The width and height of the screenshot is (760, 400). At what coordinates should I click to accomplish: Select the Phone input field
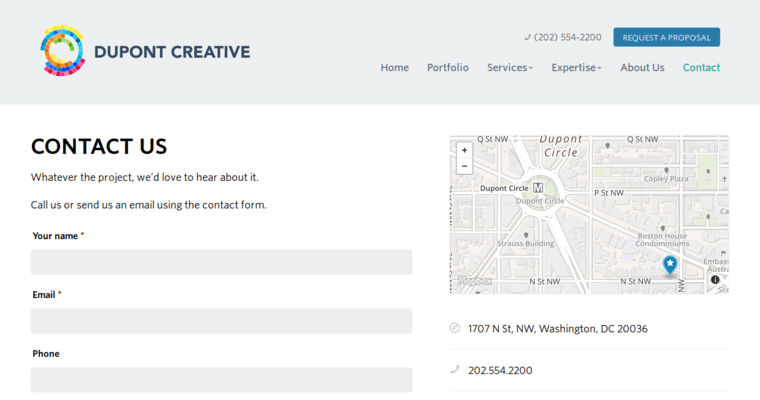tap(221, 380)
